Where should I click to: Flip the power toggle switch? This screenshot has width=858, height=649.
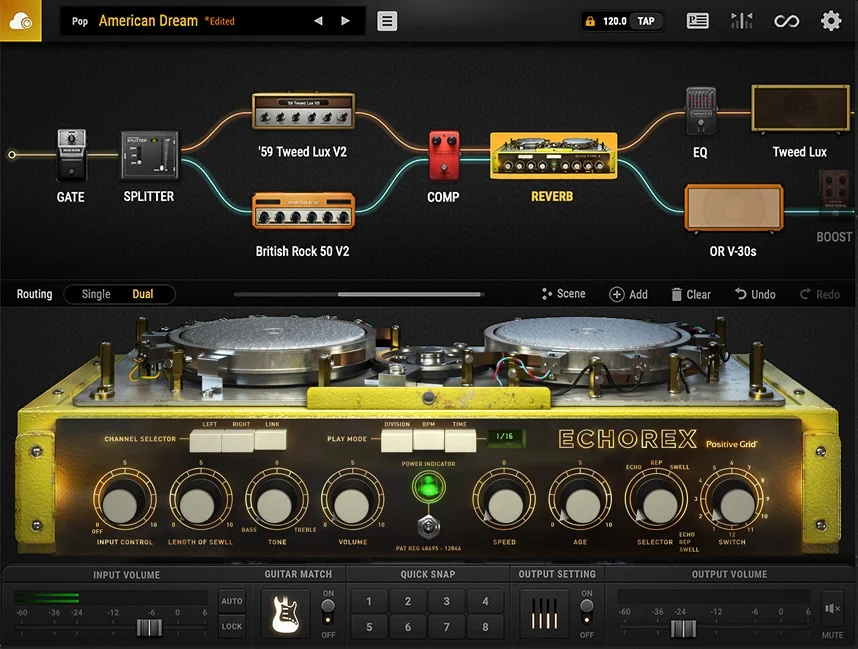pos(428,526)
